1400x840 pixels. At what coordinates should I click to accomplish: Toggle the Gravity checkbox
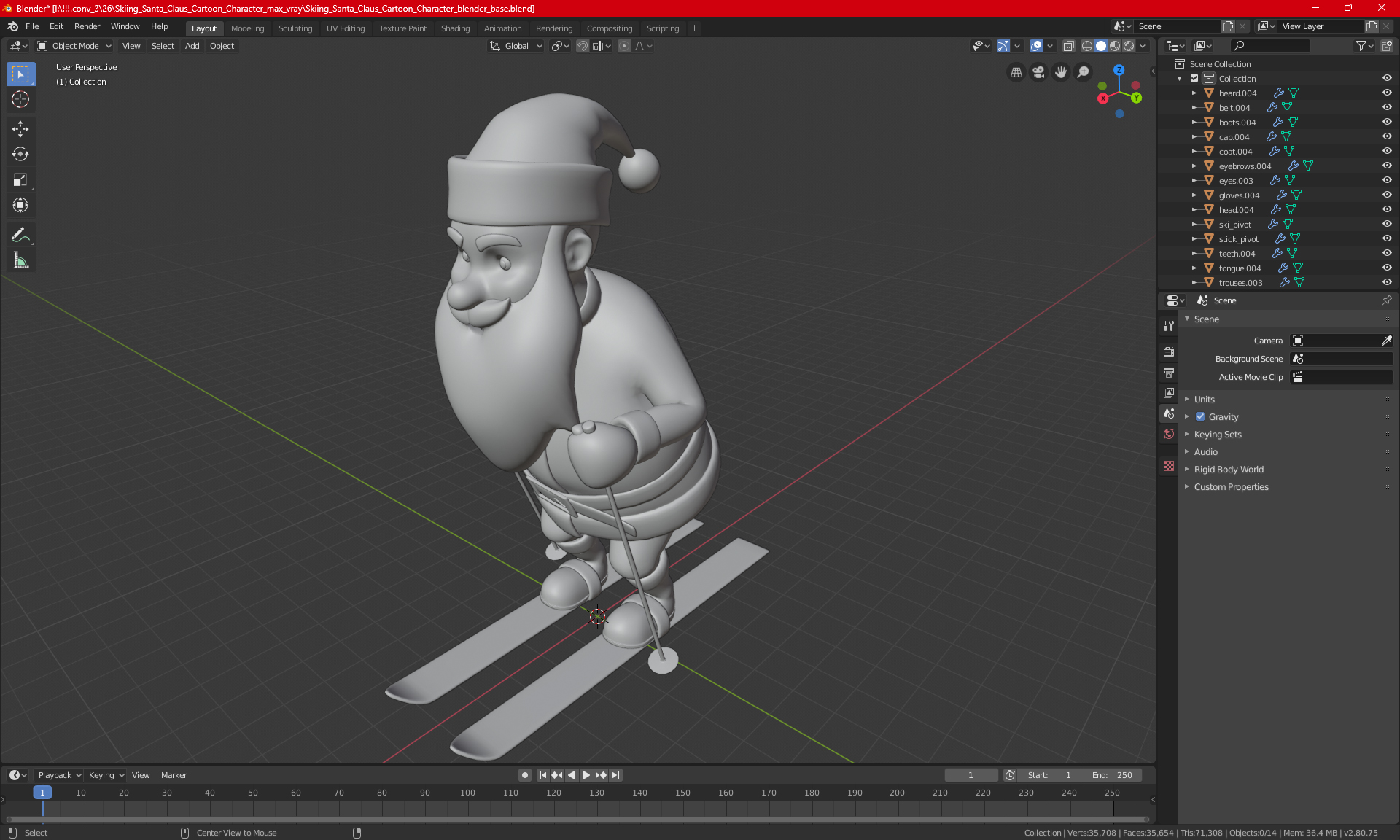point(1200,417)
